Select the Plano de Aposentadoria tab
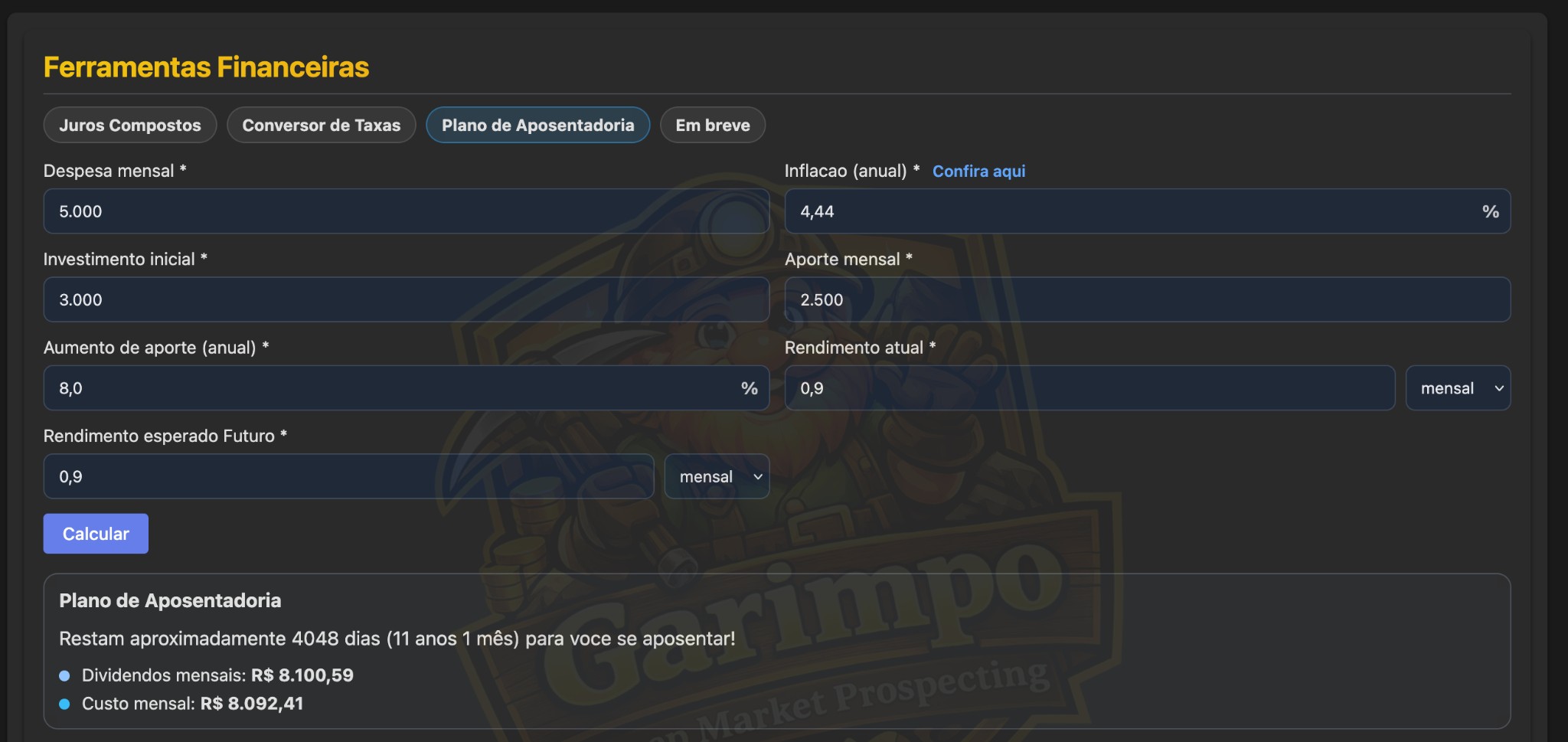The image size is (1568, 742). click(537, 126)
